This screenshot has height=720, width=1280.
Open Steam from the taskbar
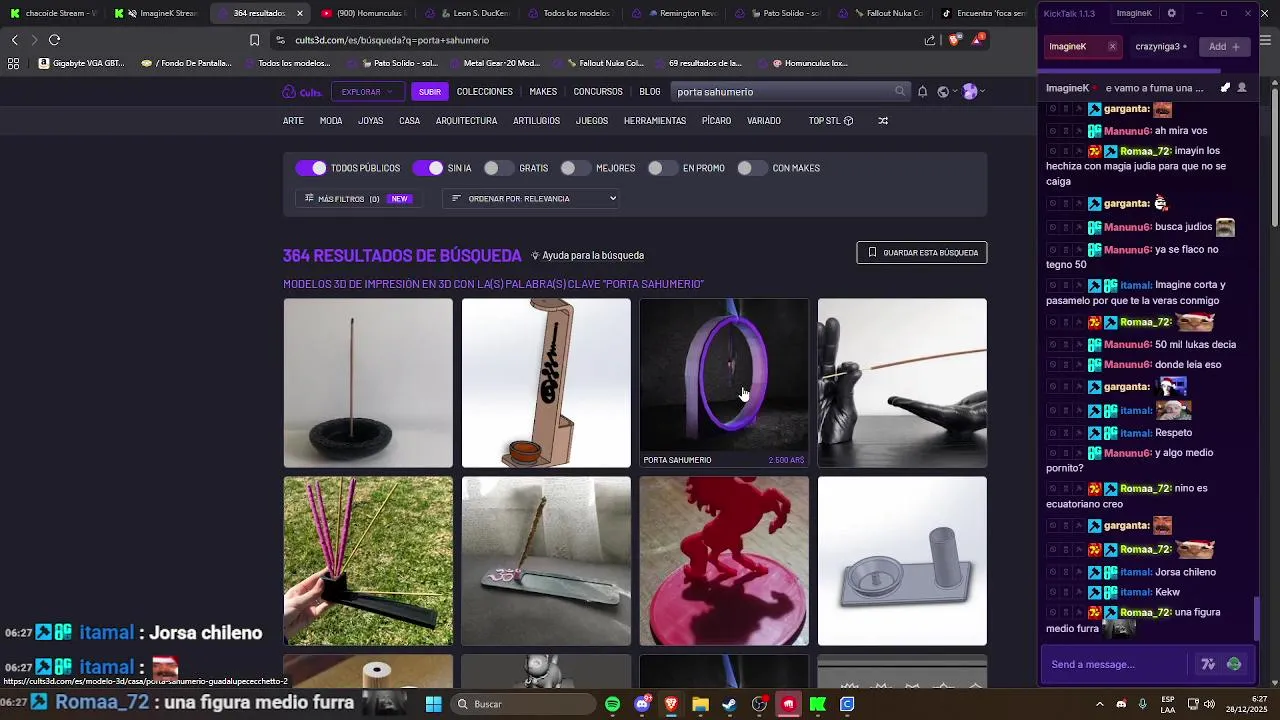[730, 704]
